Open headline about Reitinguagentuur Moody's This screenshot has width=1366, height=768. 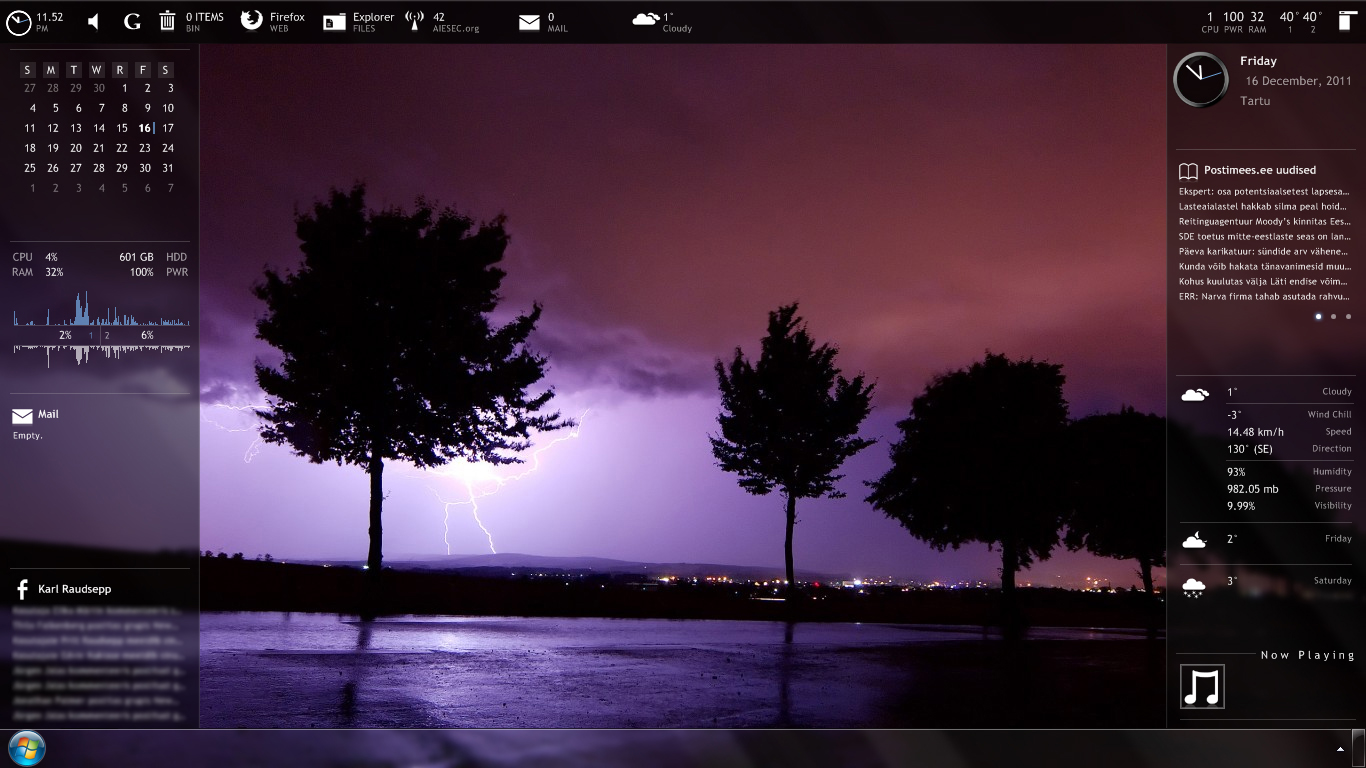point(1265,221)
